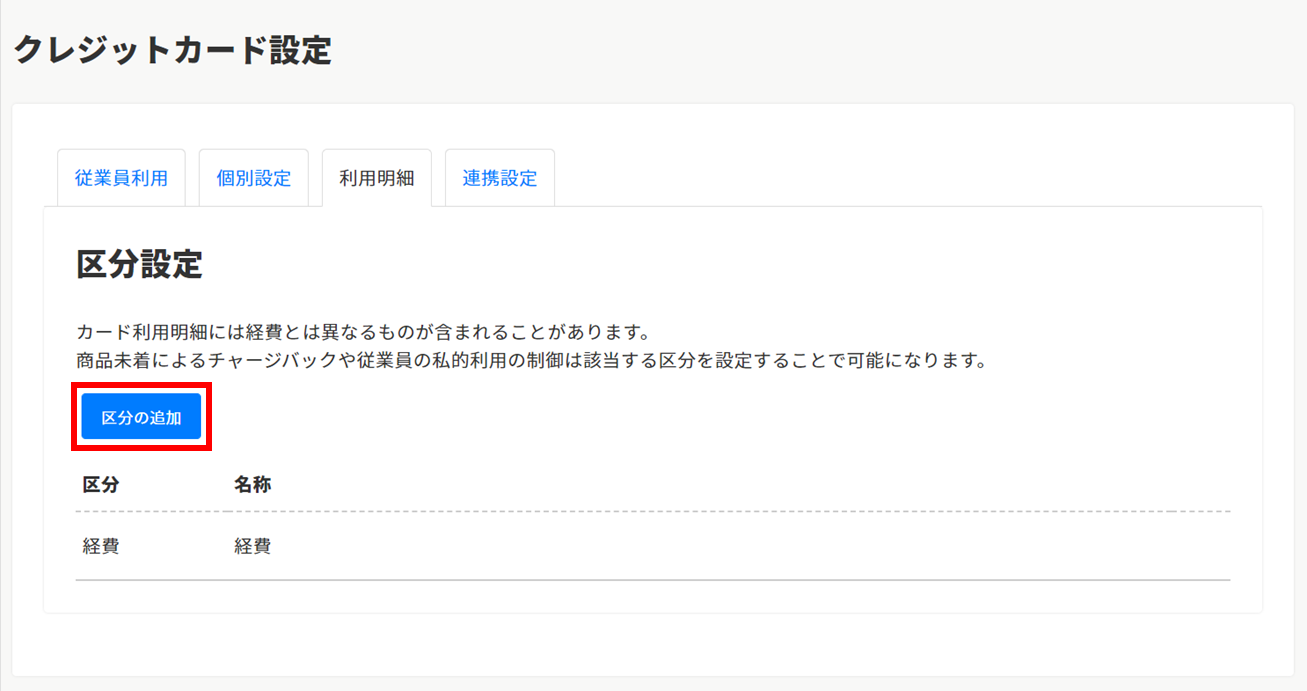This screenshot has height=691, width=1307.
Task: Click the description line starting with 商品未着
Action: coord(530,361)
